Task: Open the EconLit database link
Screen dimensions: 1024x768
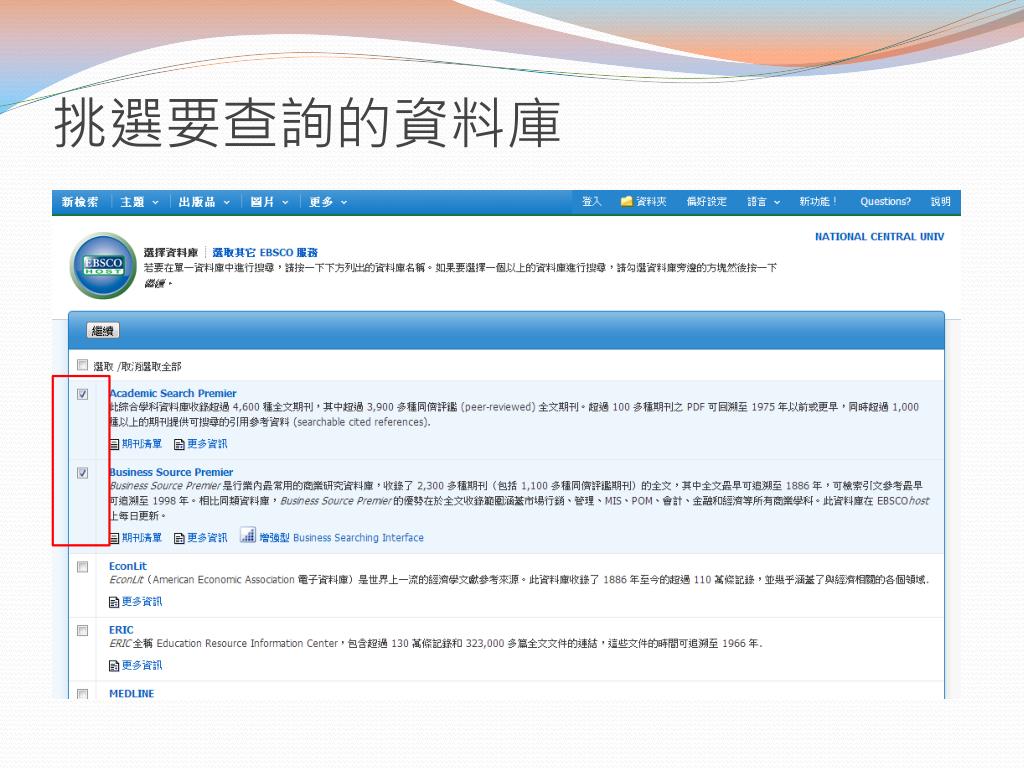Action: (x=128, y=566)
